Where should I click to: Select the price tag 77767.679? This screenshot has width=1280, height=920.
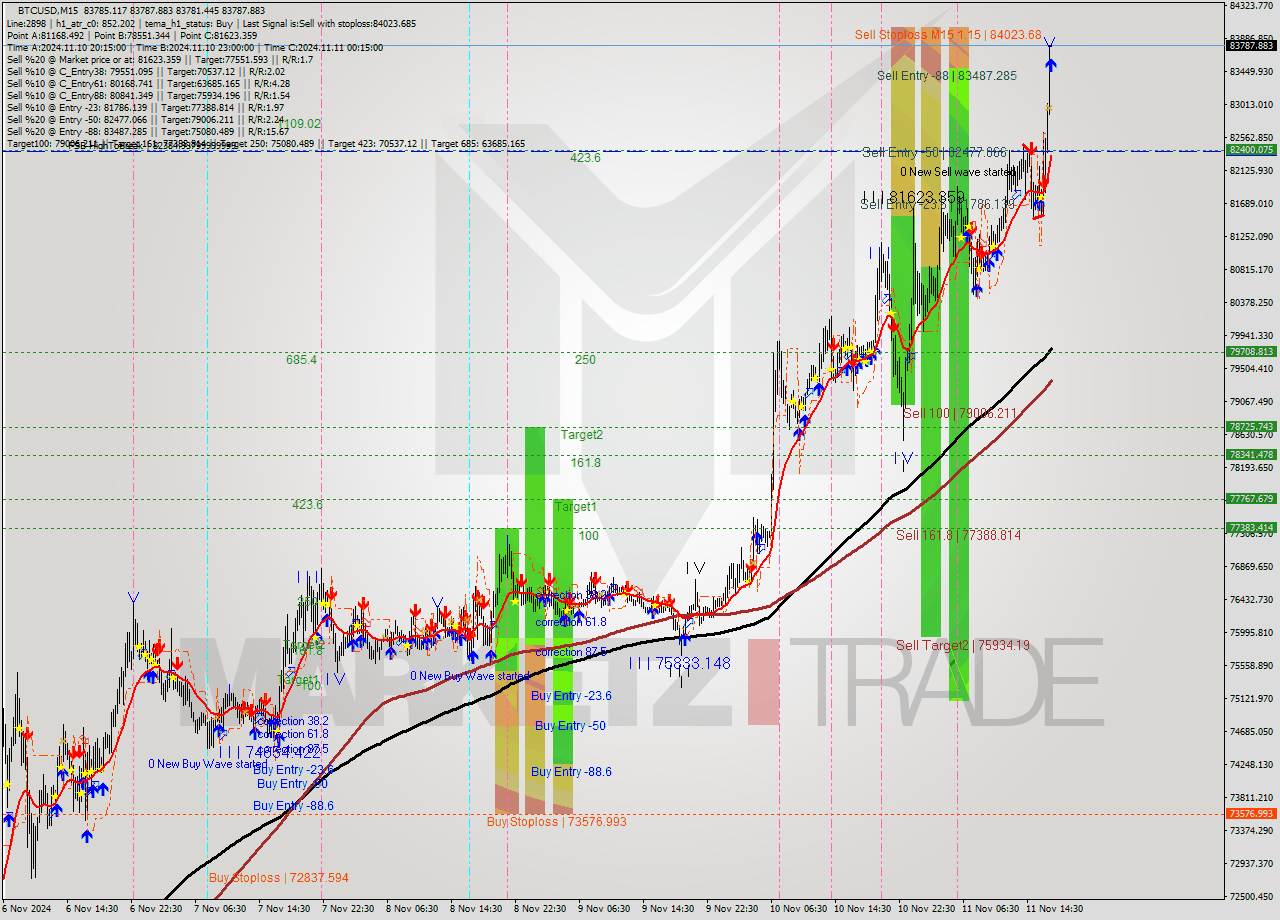pyautogui.click(x=1250, y=499)
